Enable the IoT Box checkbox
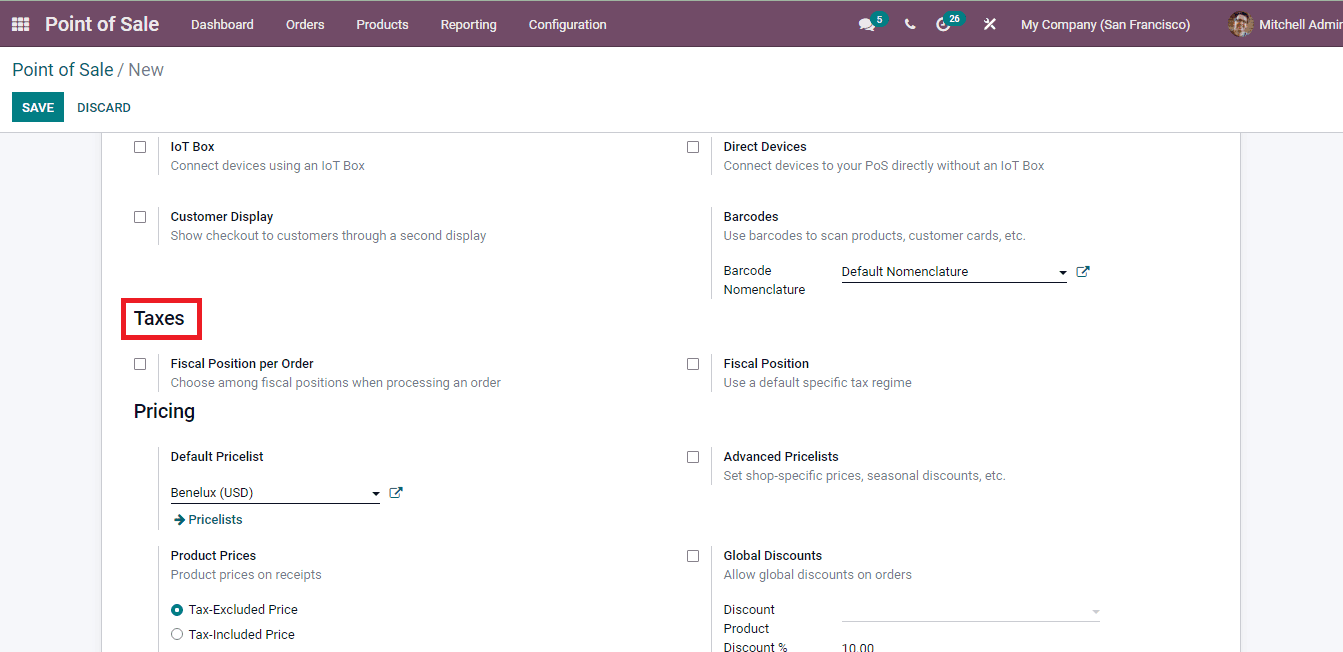The height and width of the screenshot is (652, 1343). [140, 146]
